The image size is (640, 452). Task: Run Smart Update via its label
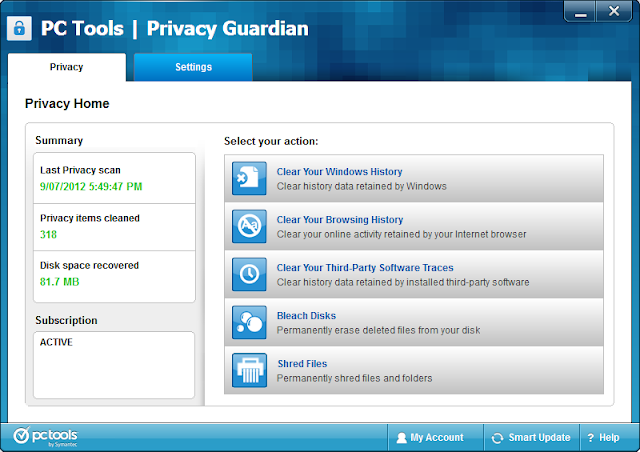tap(539, 437)
